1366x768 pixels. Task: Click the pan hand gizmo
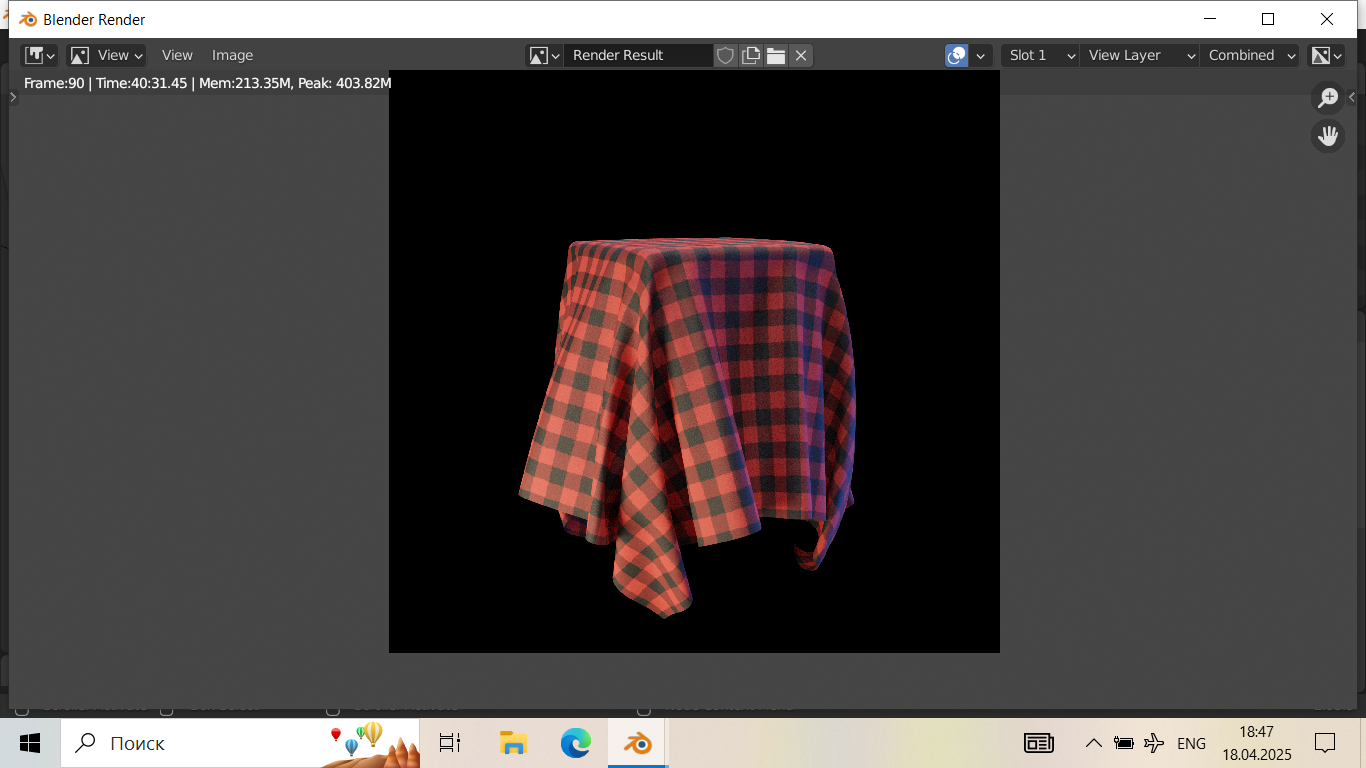[1328, 136]
